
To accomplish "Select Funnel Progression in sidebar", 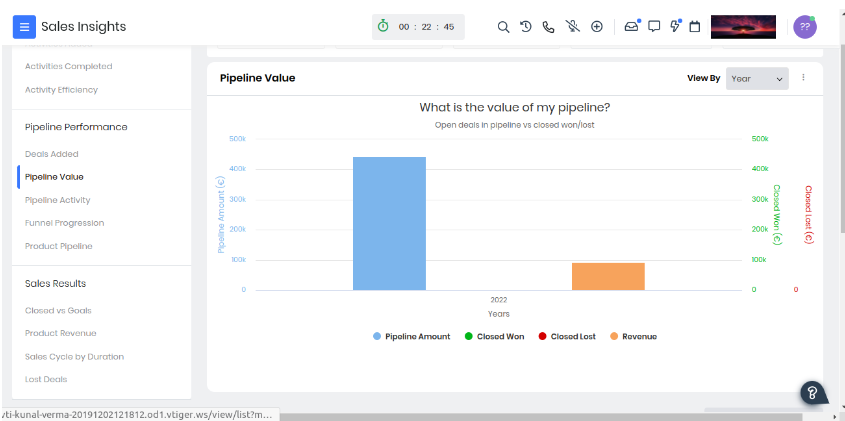I will tap(64, 223).
